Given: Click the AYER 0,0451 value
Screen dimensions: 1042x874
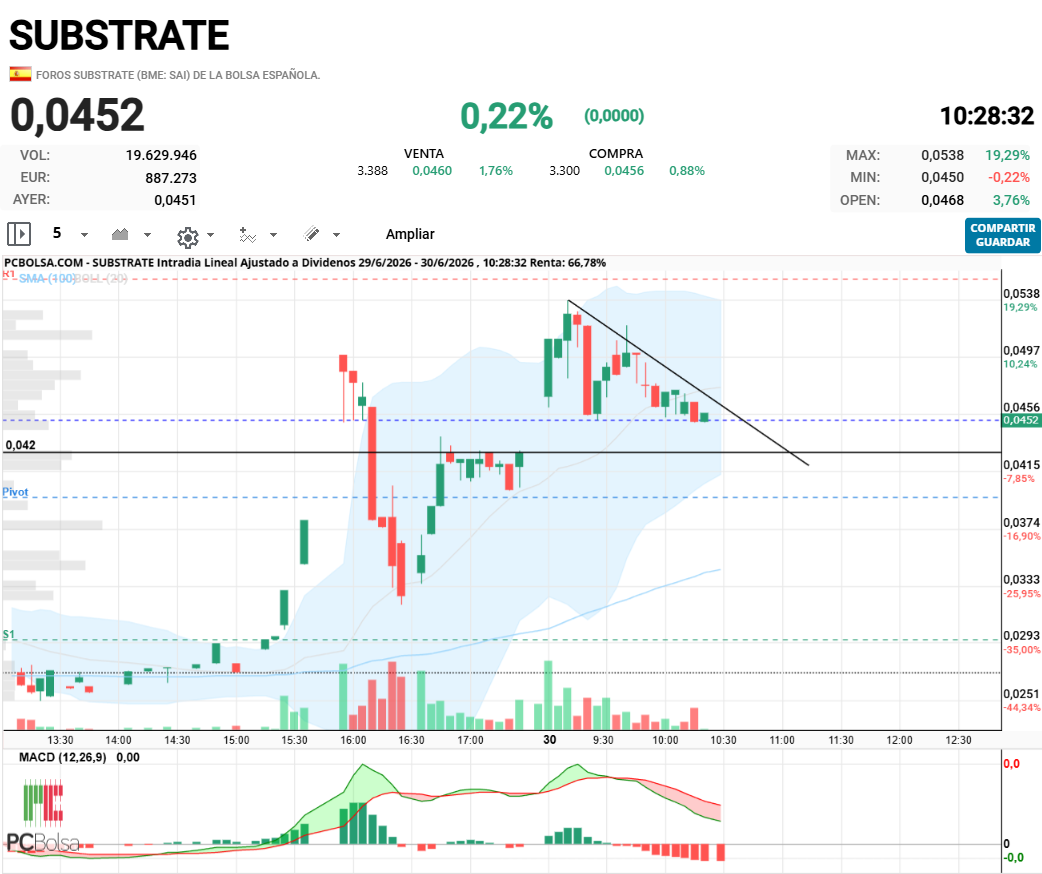Looking at the screenshot, I should [x=175, y=200].
